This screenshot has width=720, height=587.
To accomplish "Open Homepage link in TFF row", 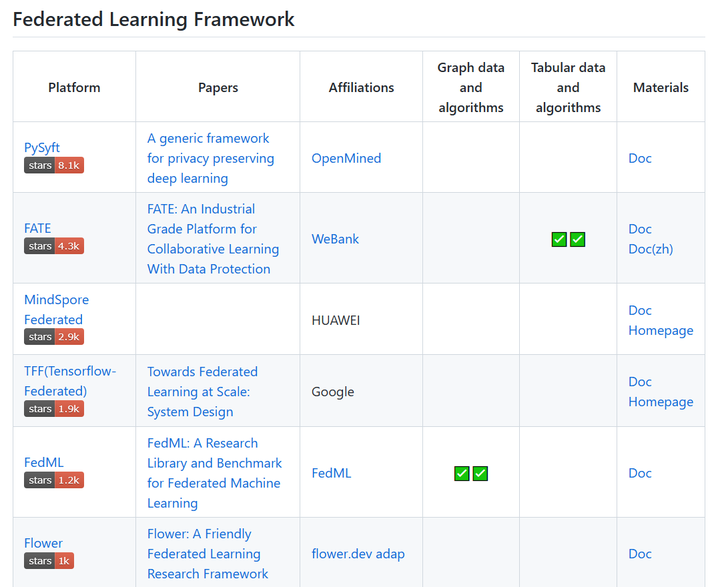I will click(x=661, y=402).
